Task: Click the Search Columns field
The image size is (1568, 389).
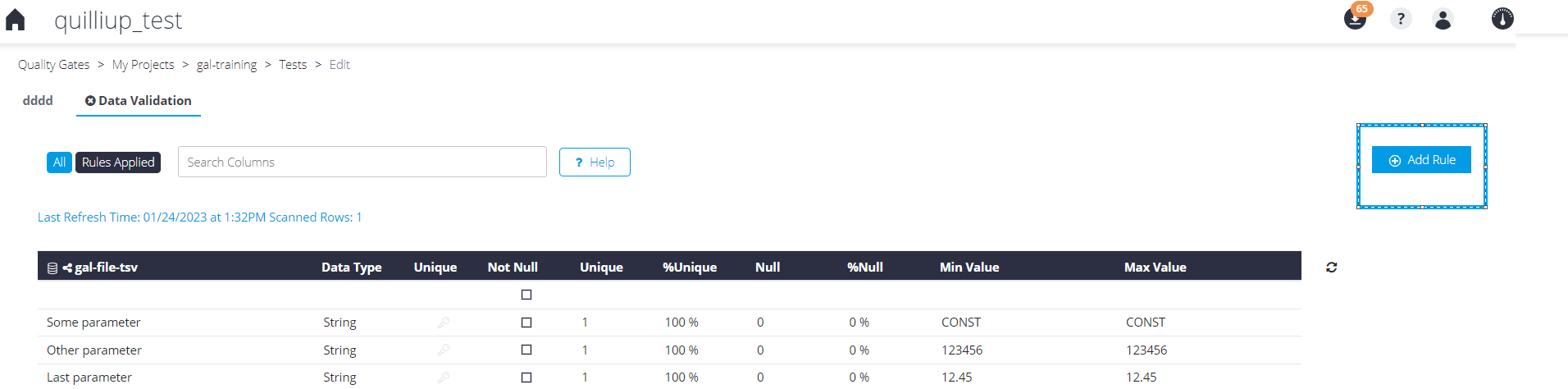Action: point(362,162)
